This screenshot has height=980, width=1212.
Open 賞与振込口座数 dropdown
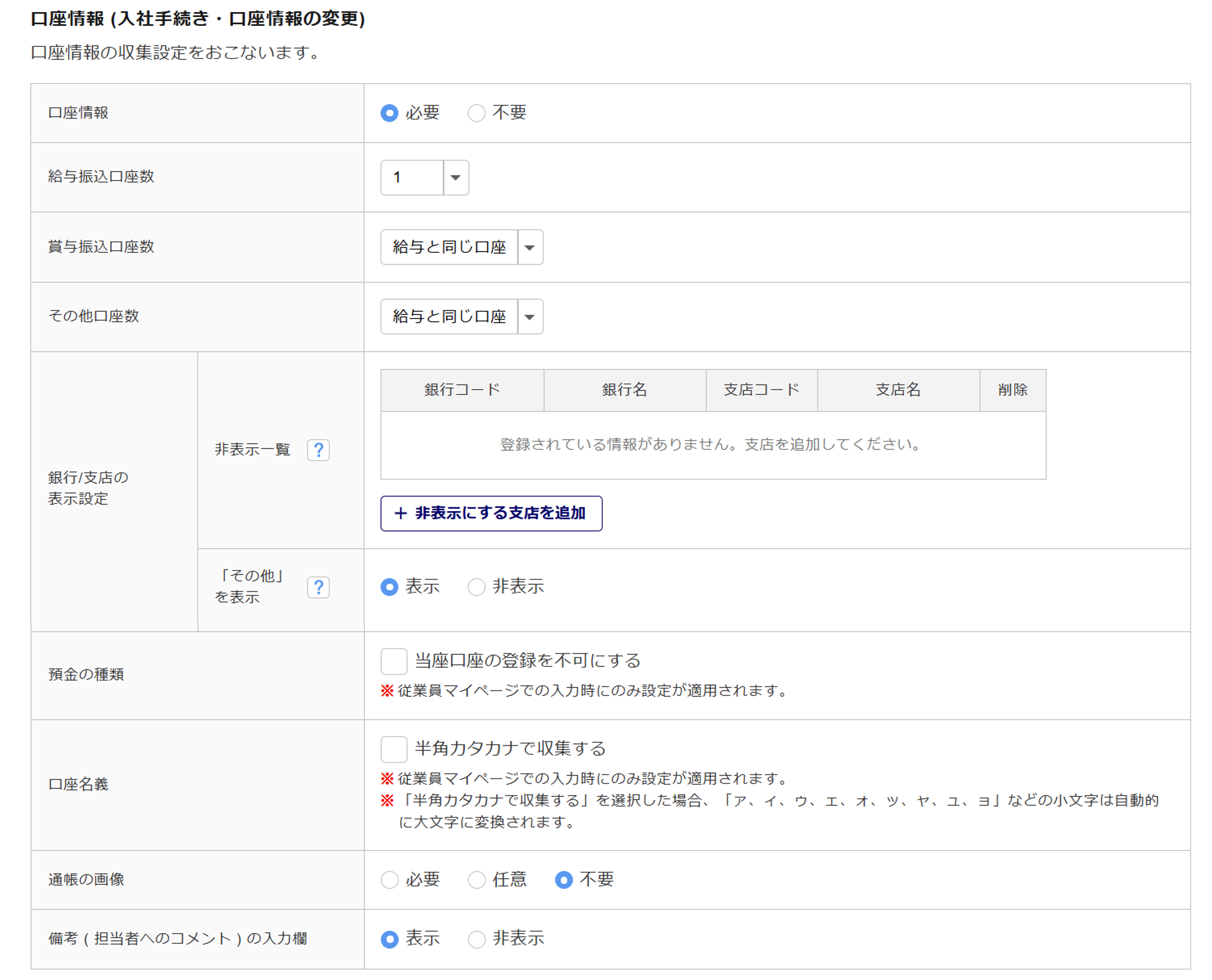pos(461,247)
